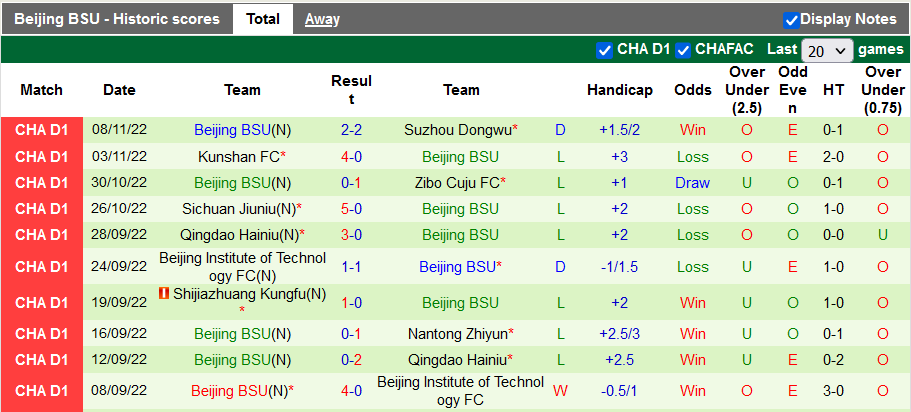Open Beijing BSU home team link on 30/10/22
This screenshot has width=911, height=412.
click(232, 182)
